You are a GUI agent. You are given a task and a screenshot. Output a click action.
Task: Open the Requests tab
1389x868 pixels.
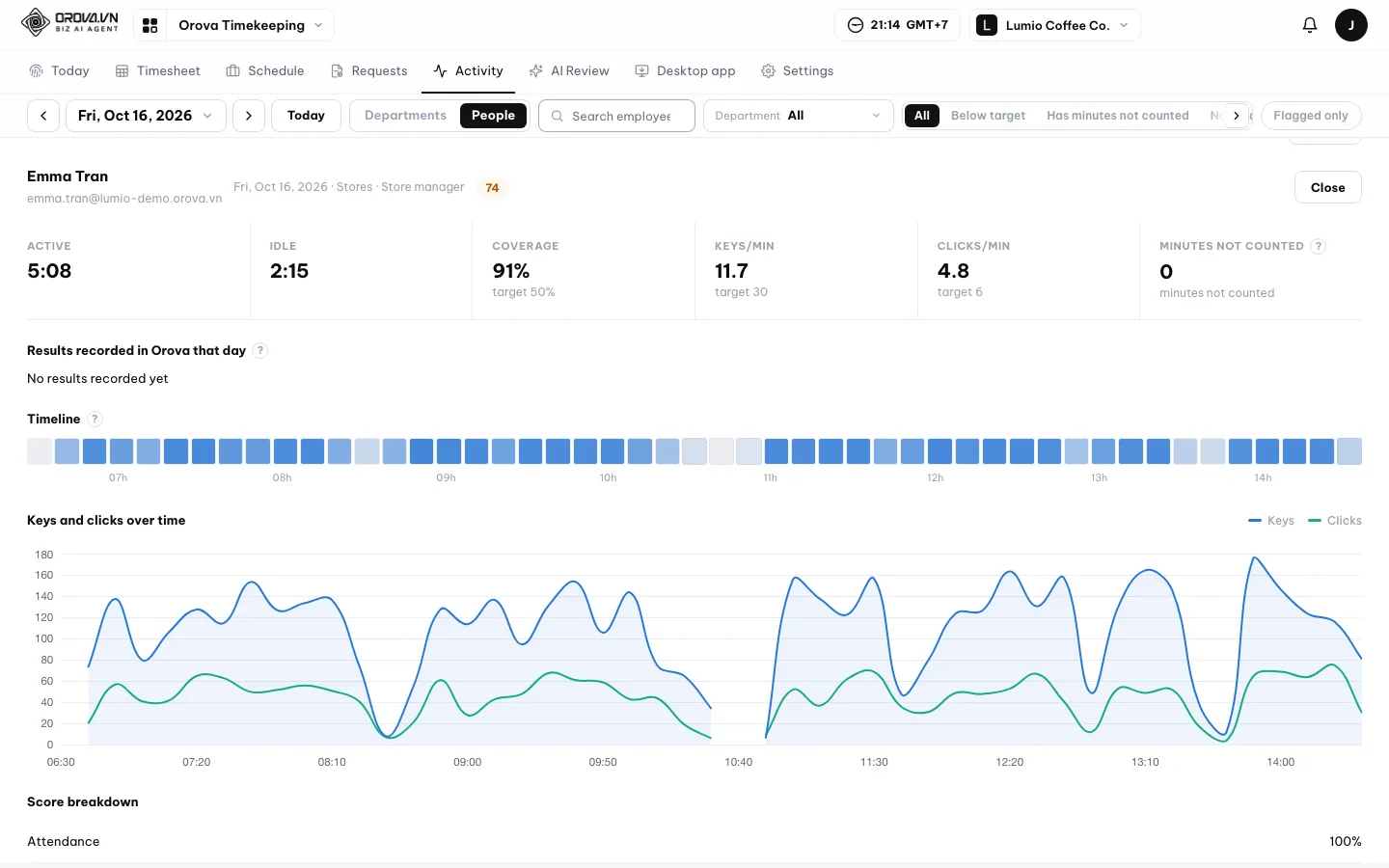(x=369, y=71)
